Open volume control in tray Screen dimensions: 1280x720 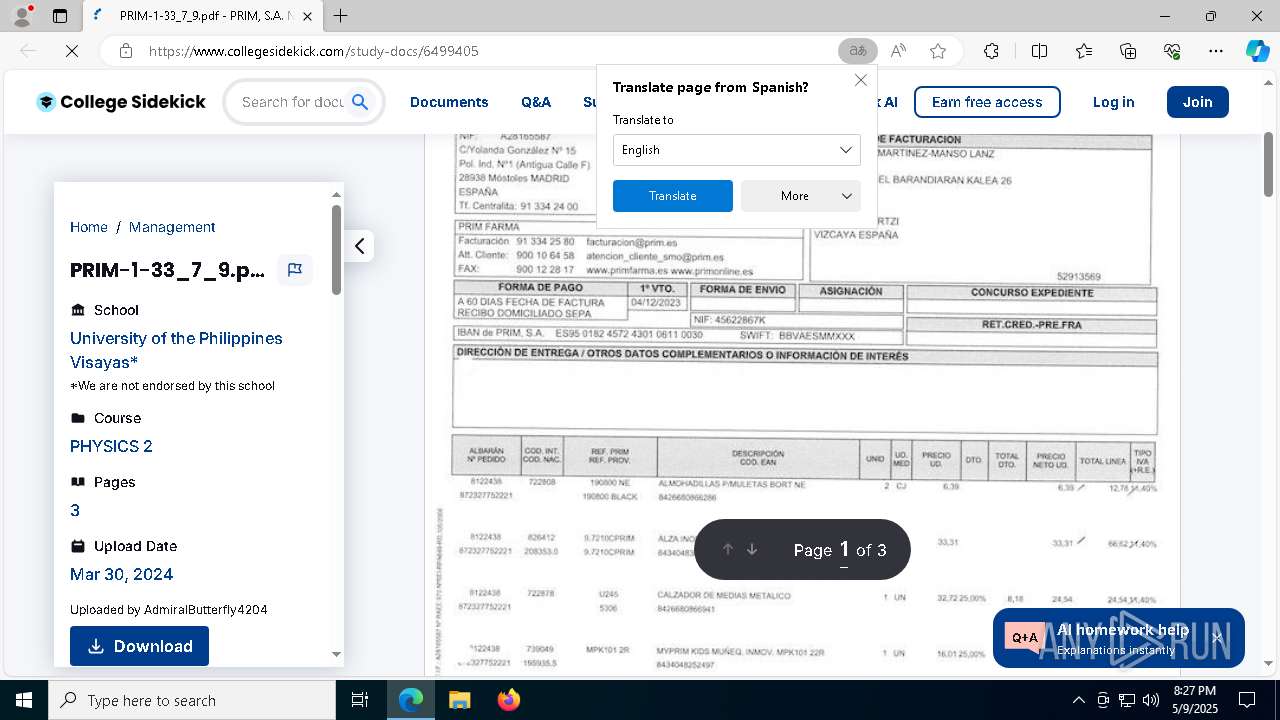(1150, 700)
